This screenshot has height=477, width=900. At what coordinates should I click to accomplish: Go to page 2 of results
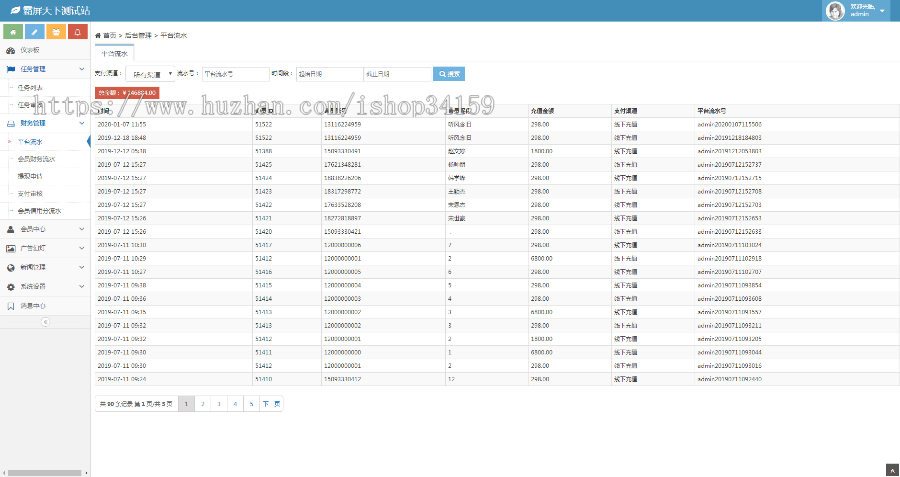(x=202, y=404)
